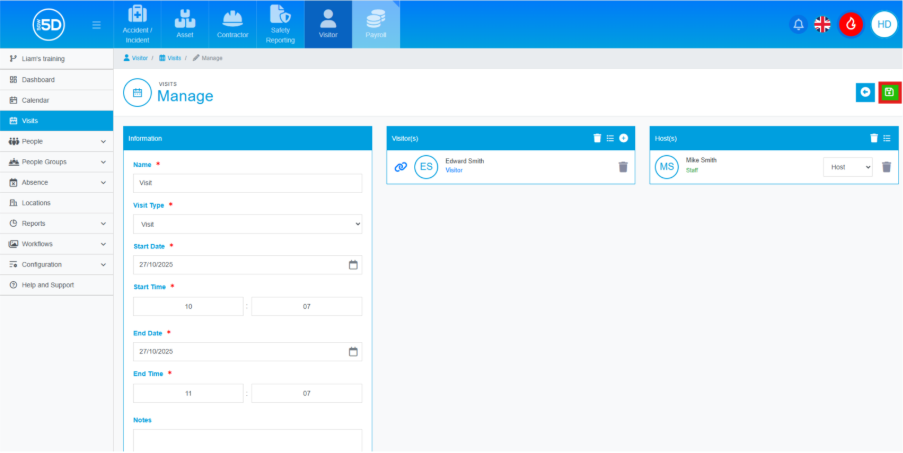
Task: Switch to the Contractor module tab
Action: (233, 25)
